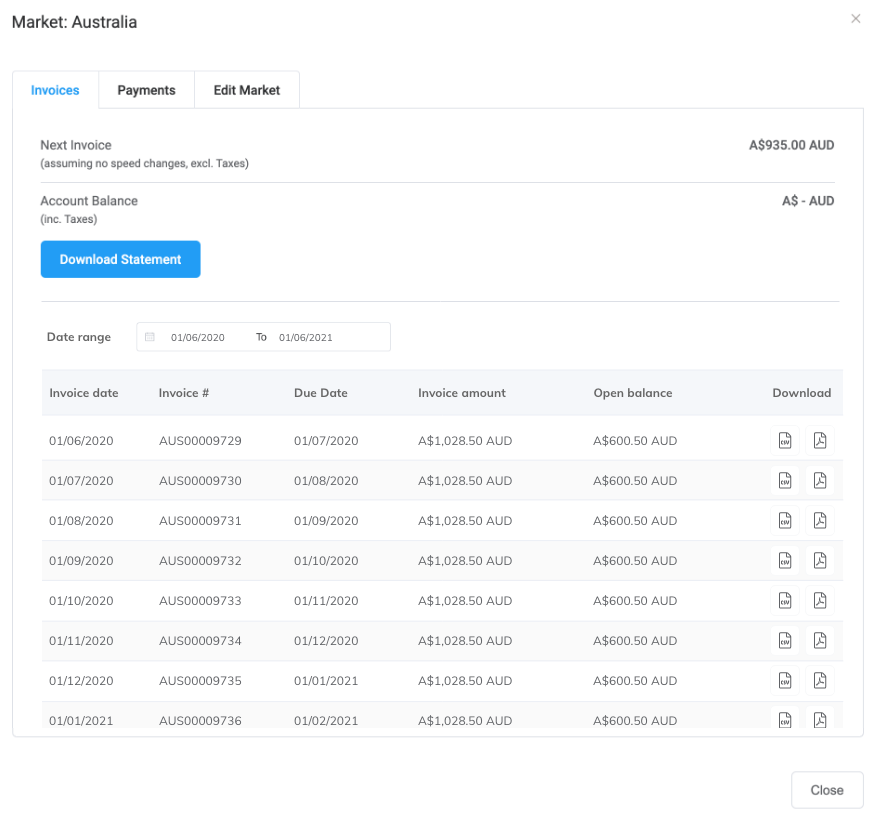This screenshot has height=815, width=874.
Task: Select invoice number AUS00009732
Action: click(x=200, y=560)
